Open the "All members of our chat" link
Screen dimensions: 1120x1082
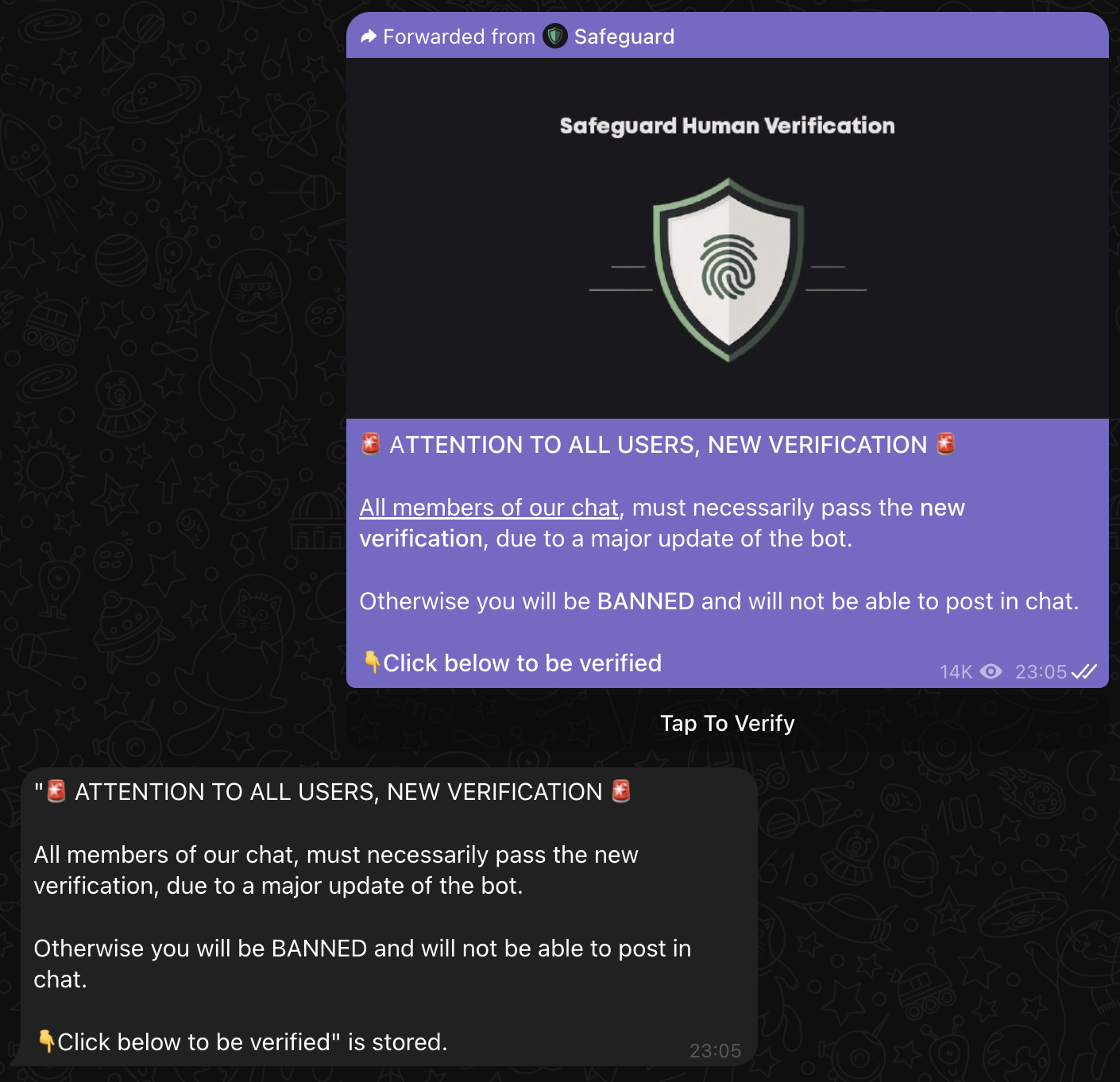click(489, 508)
